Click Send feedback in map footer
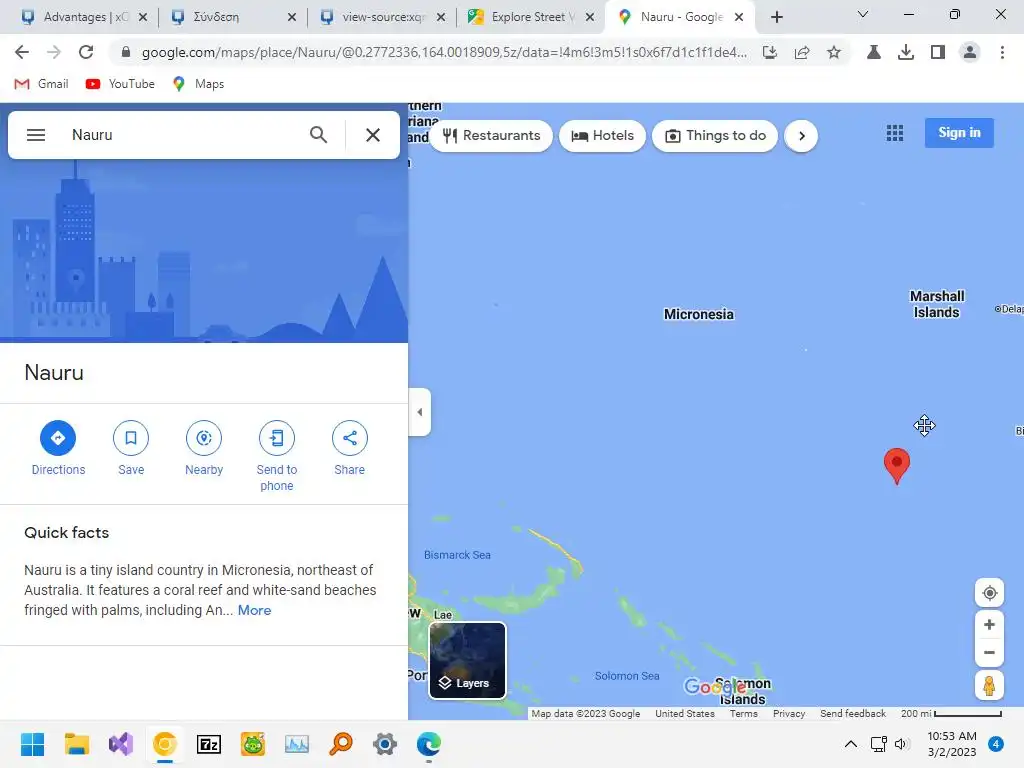Screen dimensions: 1024x768 853,714
